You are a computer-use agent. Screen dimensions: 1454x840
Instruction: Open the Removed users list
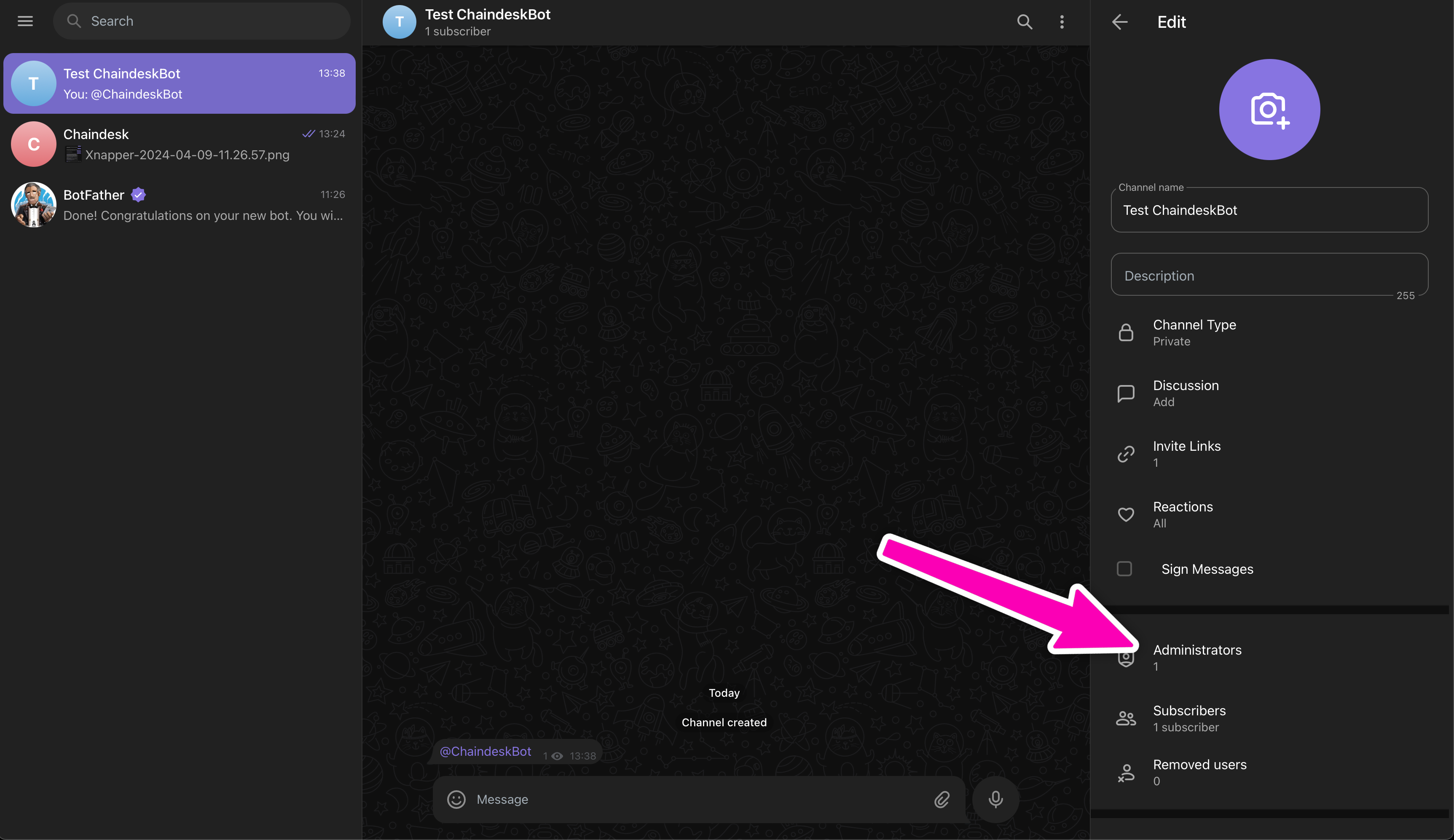coord(1199,772)
